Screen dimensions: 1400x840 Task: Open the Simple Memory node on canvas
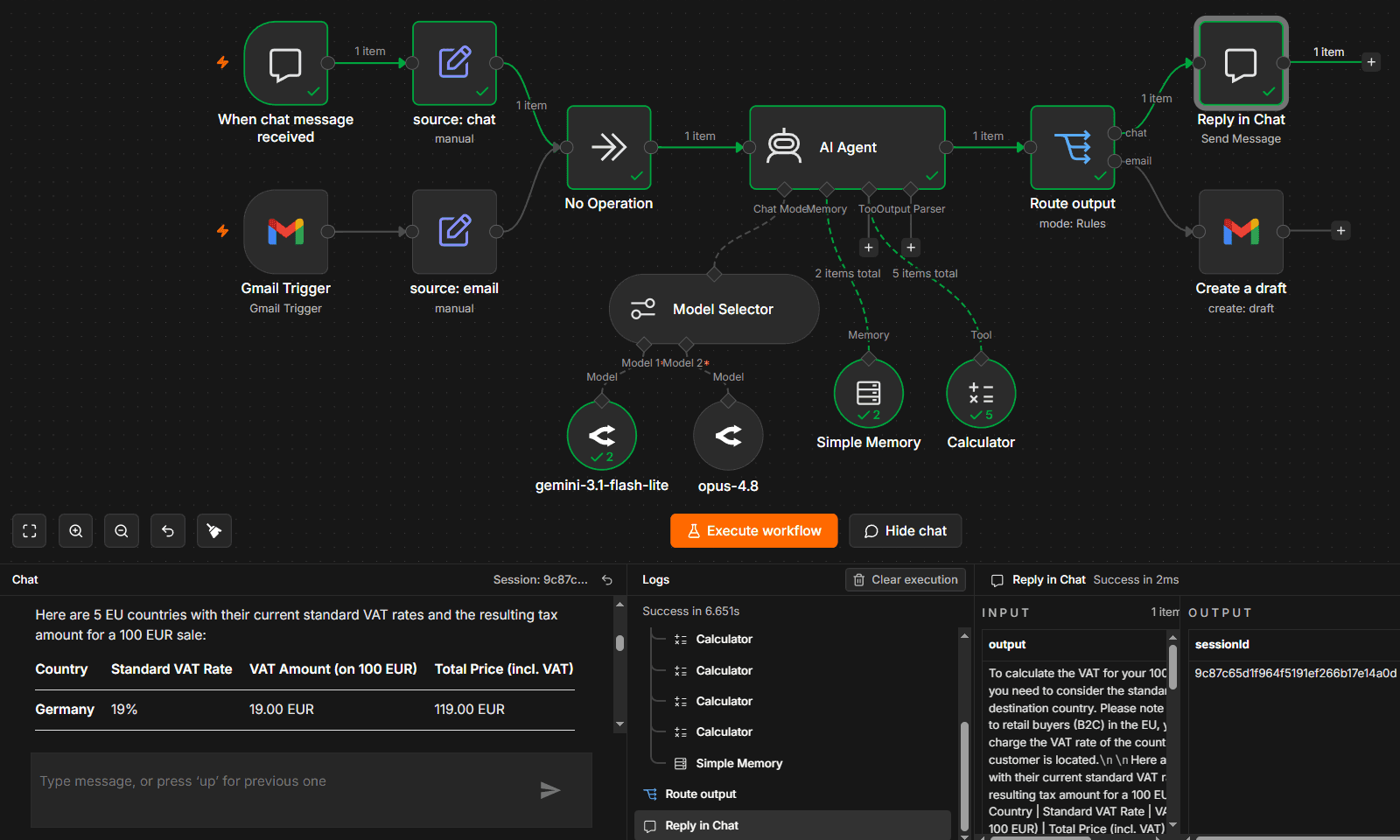coord(869,393)
